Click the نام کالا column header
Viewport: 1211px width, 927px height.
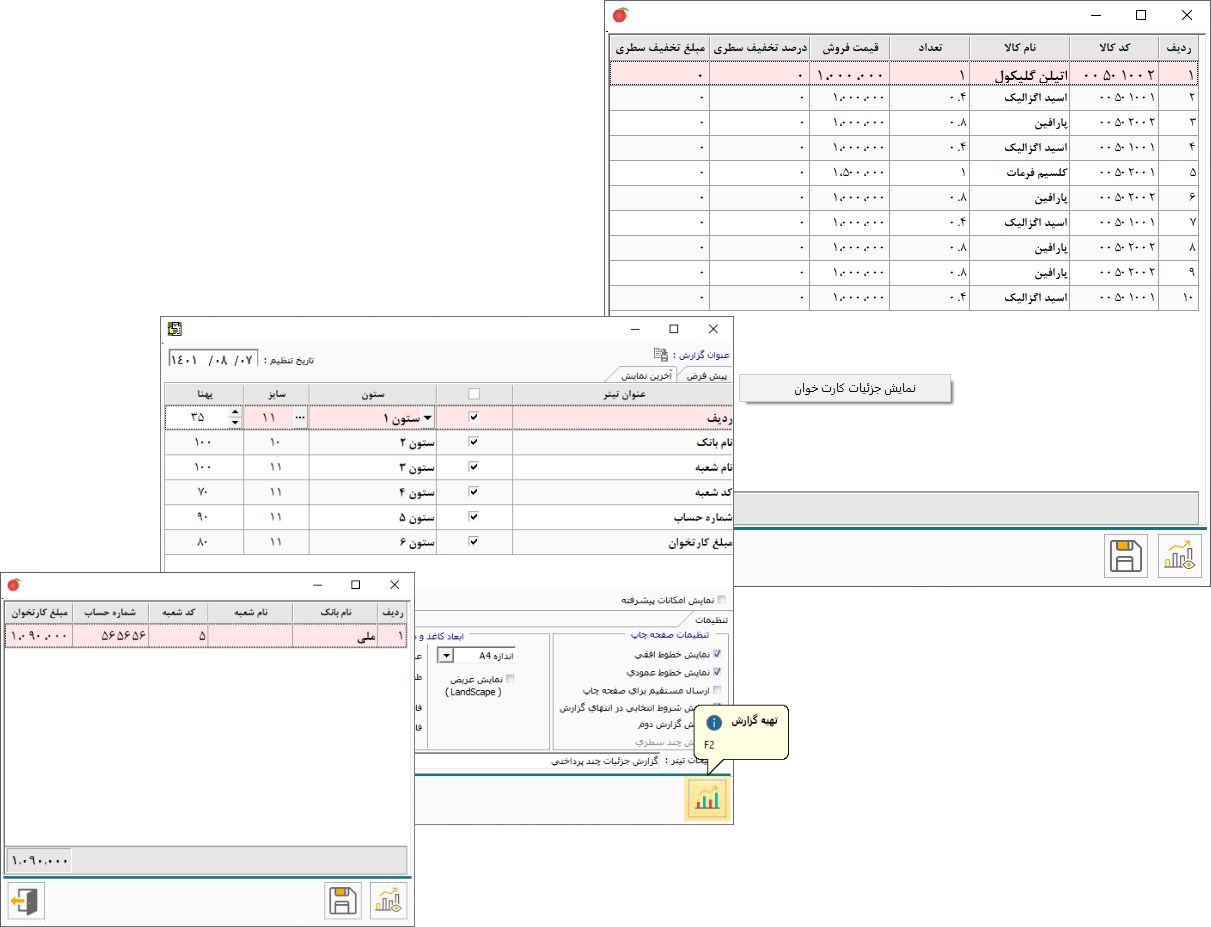click(x=1019, y=47)
